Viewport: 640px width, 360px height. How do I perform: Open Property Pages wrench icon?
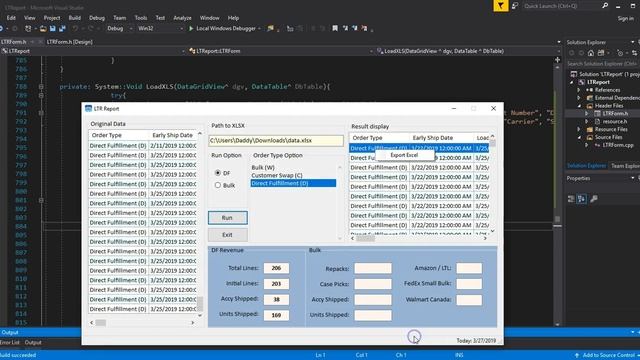[x=594, y=199]
